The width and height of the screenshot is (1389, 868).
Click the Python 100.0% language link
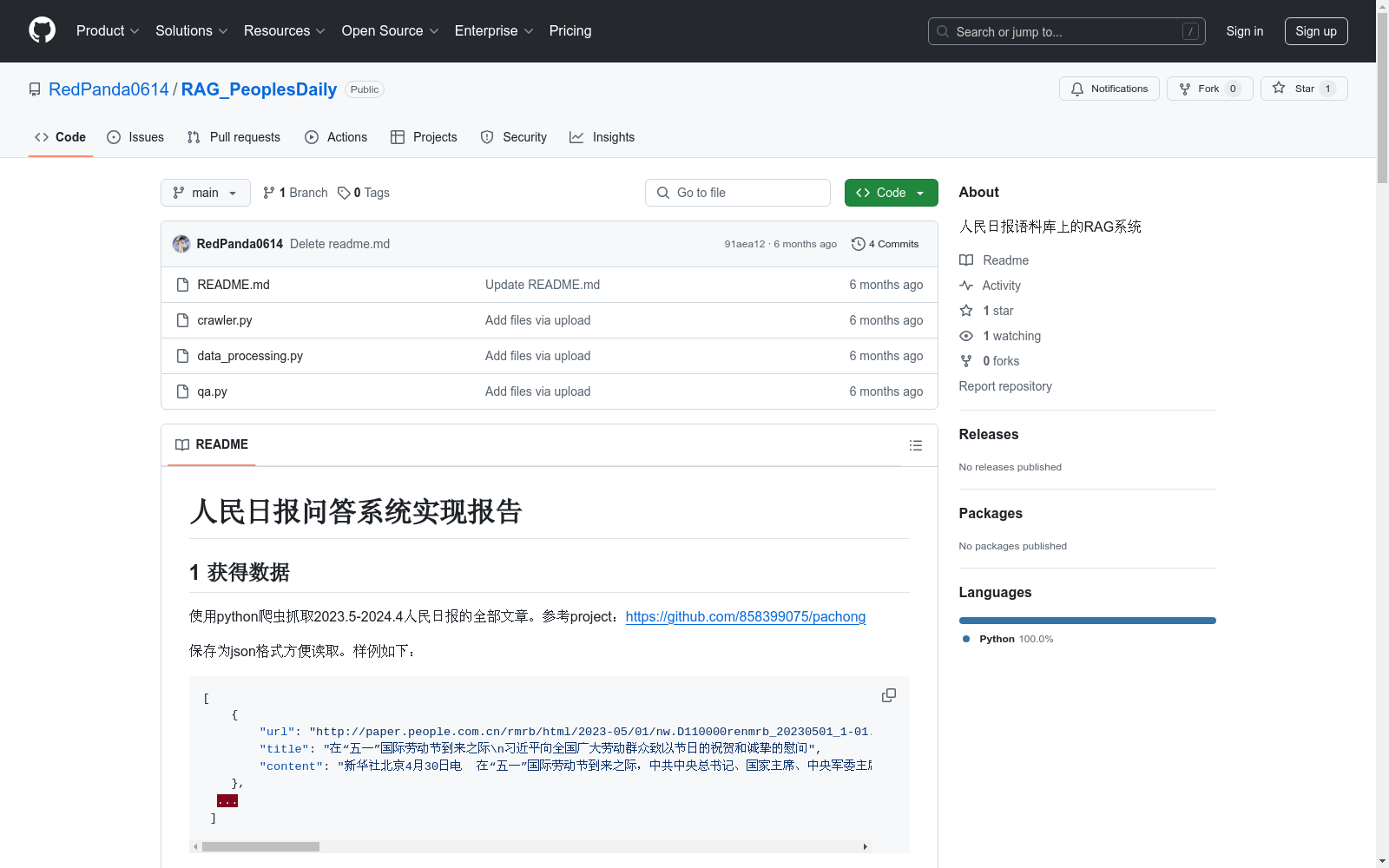pos(1008,639)
